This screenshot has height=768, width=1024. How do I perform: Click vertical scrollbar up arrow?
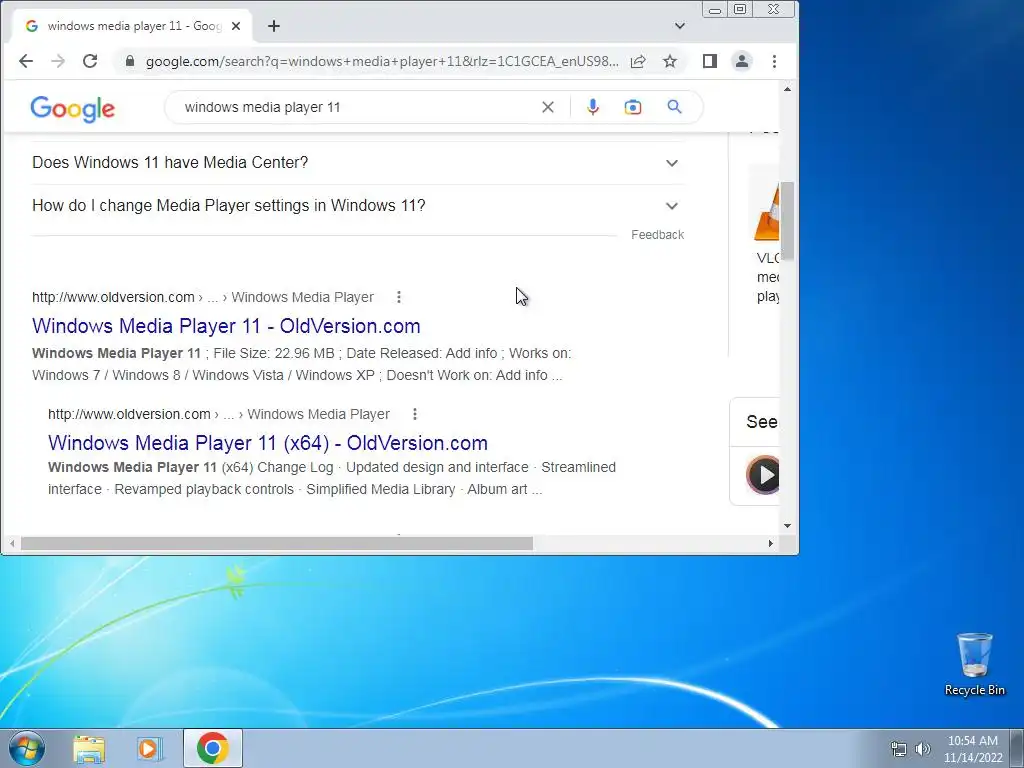[x=788, y=89]
